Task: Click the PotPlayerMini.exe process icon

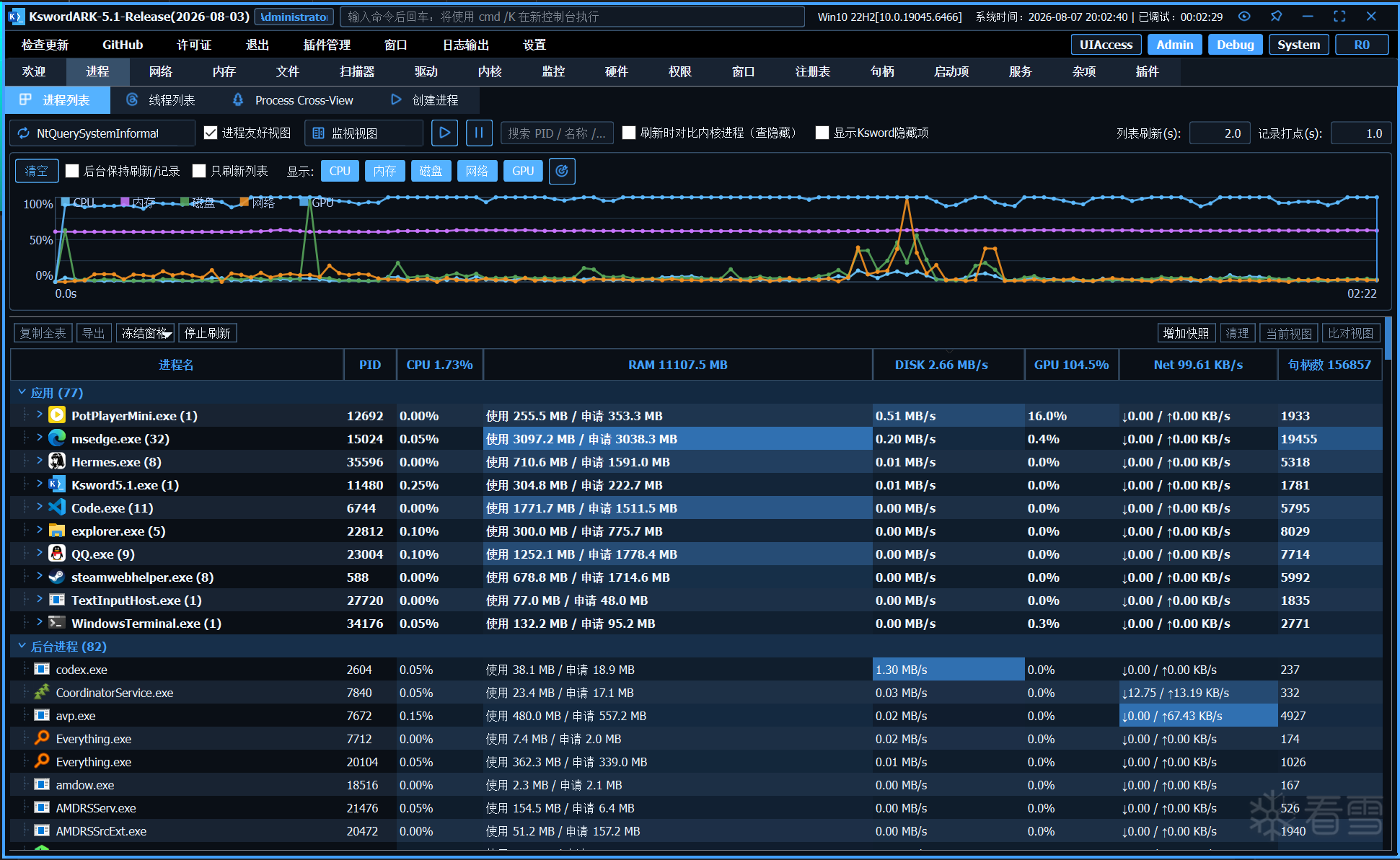Action: pyautogui.click(x=57, y=415)
